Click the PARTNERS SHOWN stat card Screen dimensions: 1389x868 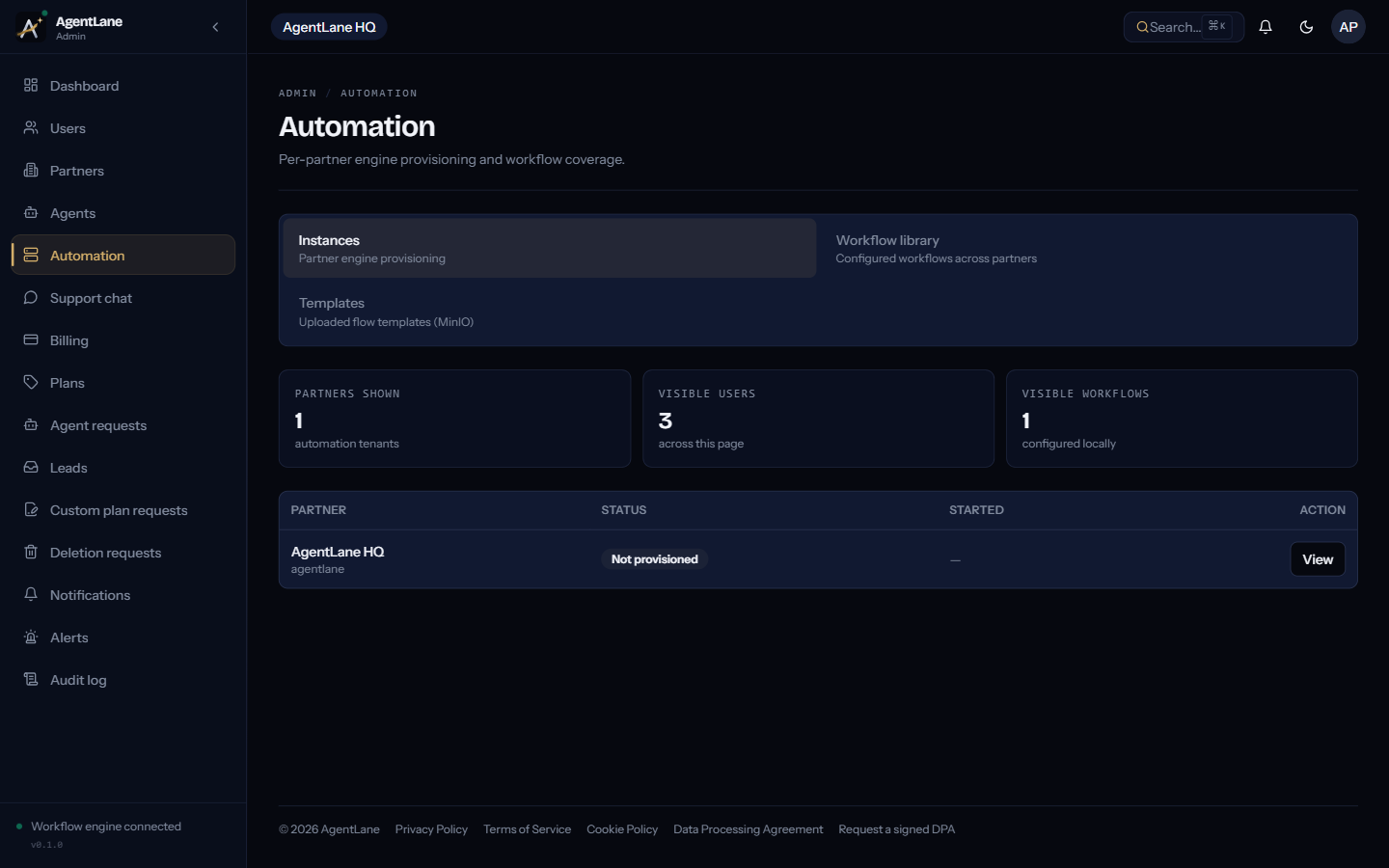[x=454, y=419]
